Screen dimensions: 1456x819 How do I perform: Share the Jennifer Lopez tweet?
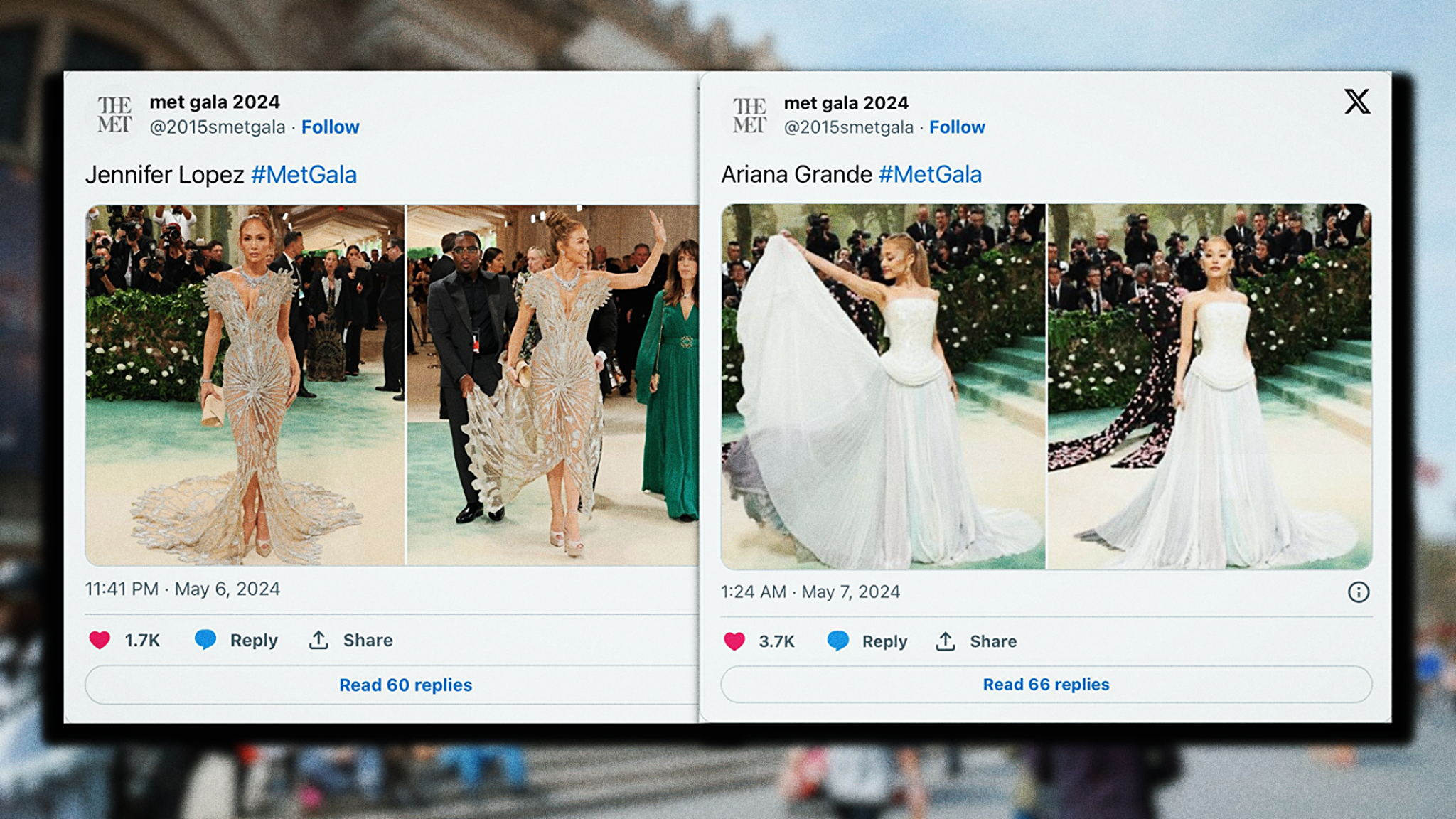tap(352, 640)
